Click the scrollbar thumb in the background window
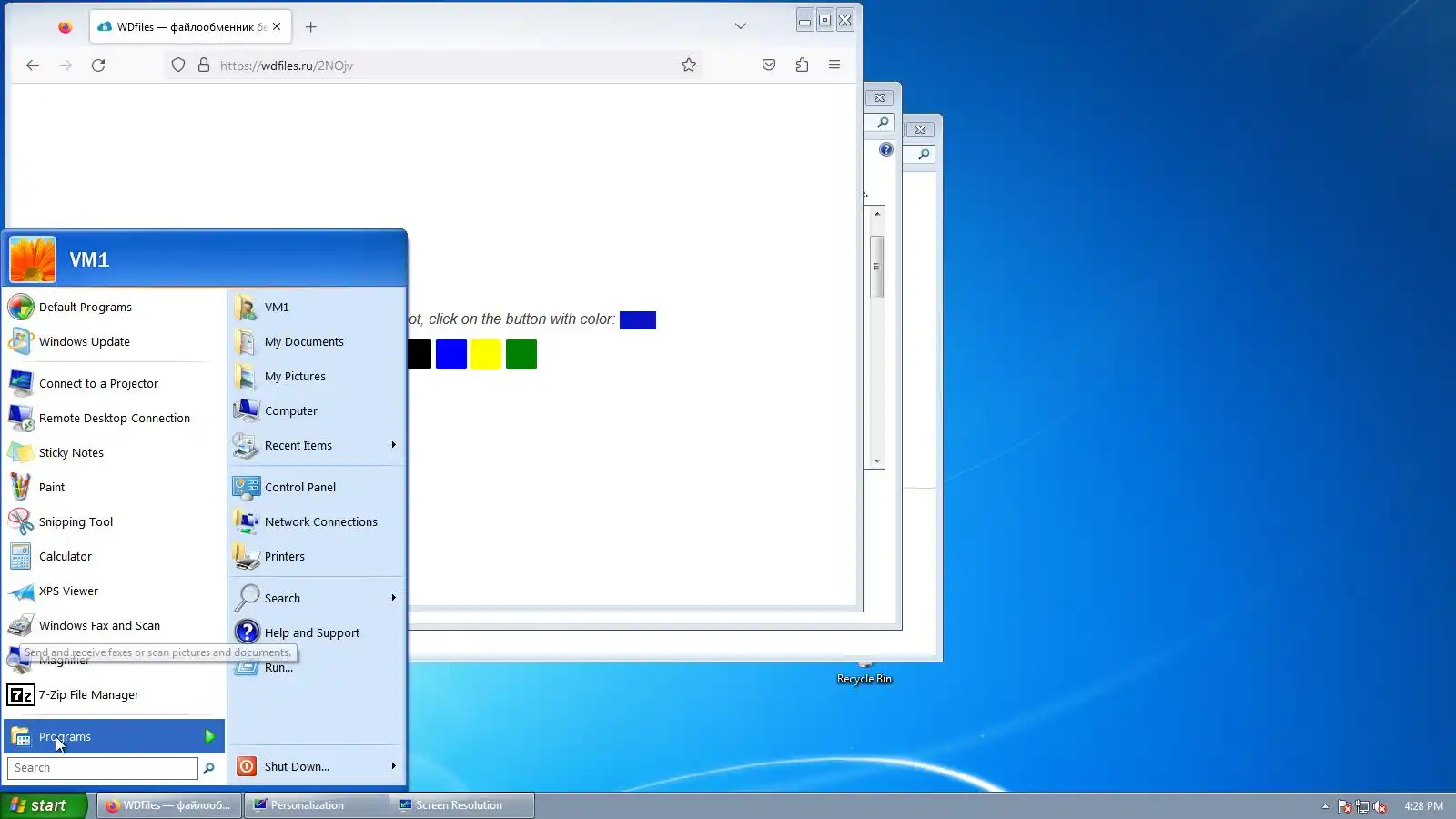The width and height of the screenshot is (1456, 819). tap(877, 267)
